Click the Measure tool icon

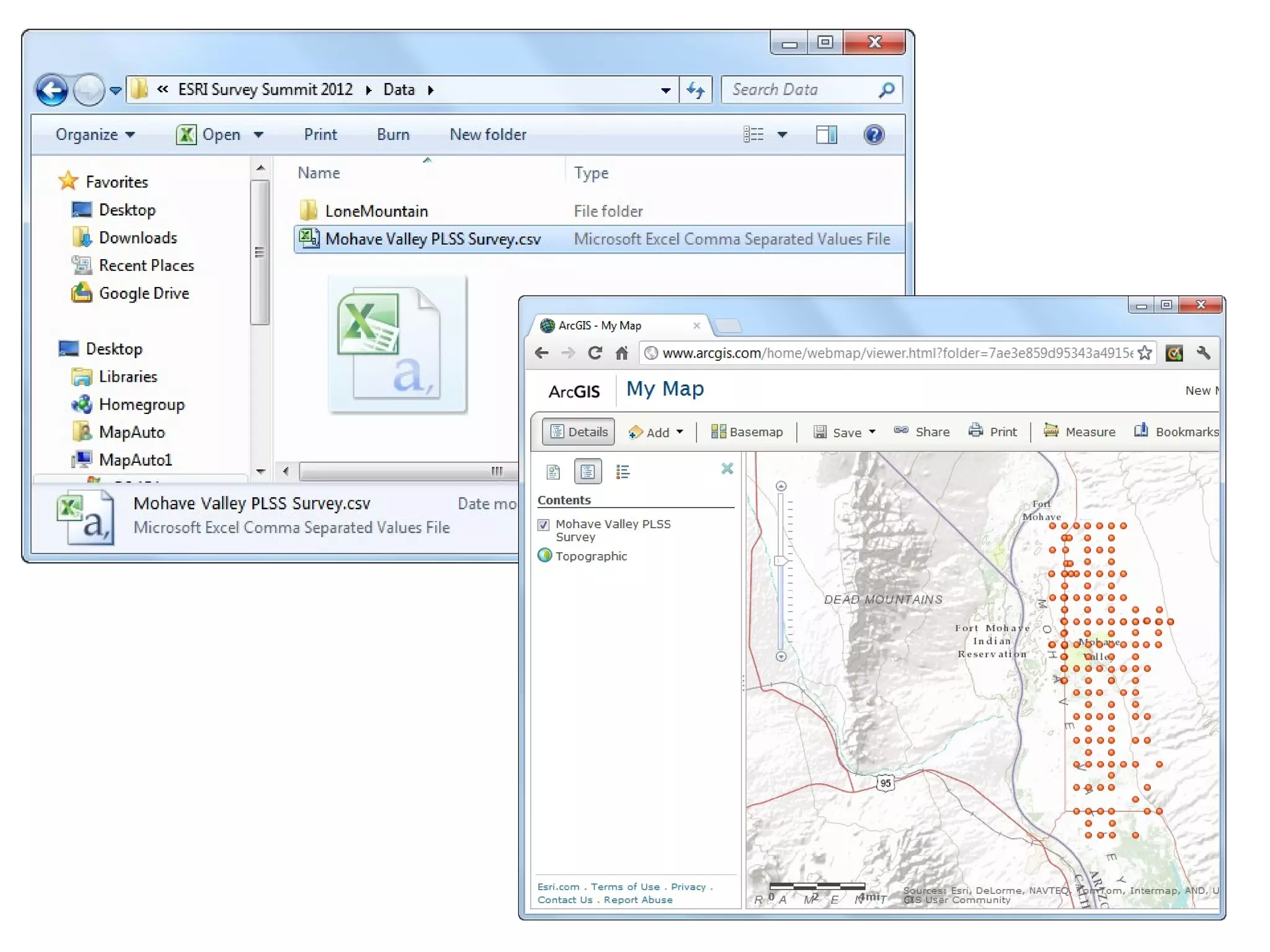pyautogui.click(x=1050, y=431)
